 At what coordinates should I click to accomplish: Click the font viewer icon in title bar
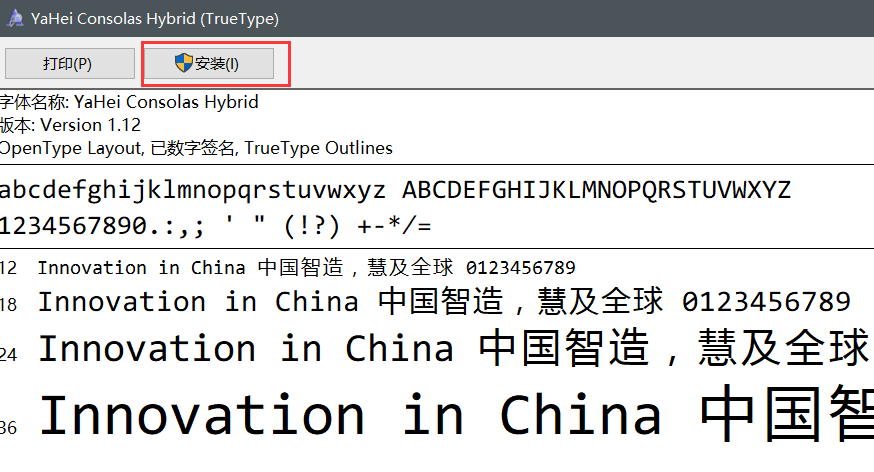click(x=15, y=18)
